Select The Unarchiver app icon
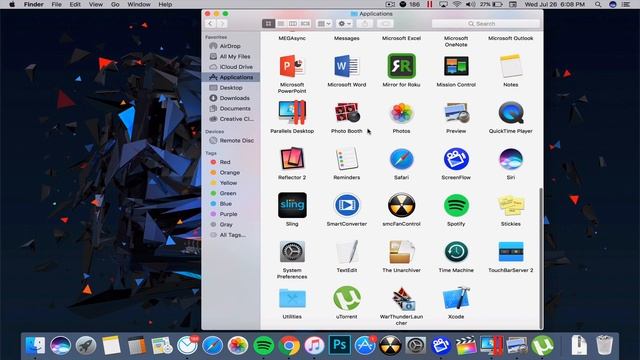This screenshot has height=360, width=640. [401, 252]
